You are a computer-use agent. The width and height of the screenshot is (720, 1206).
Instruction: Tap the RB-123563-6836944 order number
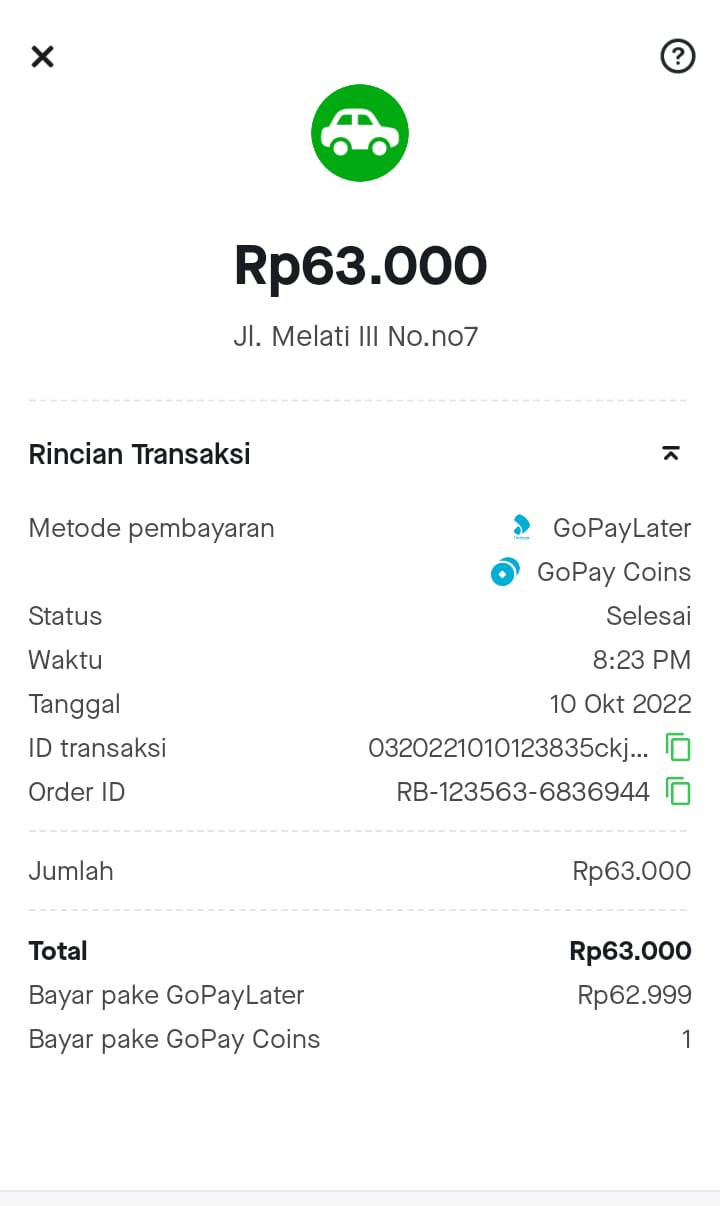[x=523, y=792]
